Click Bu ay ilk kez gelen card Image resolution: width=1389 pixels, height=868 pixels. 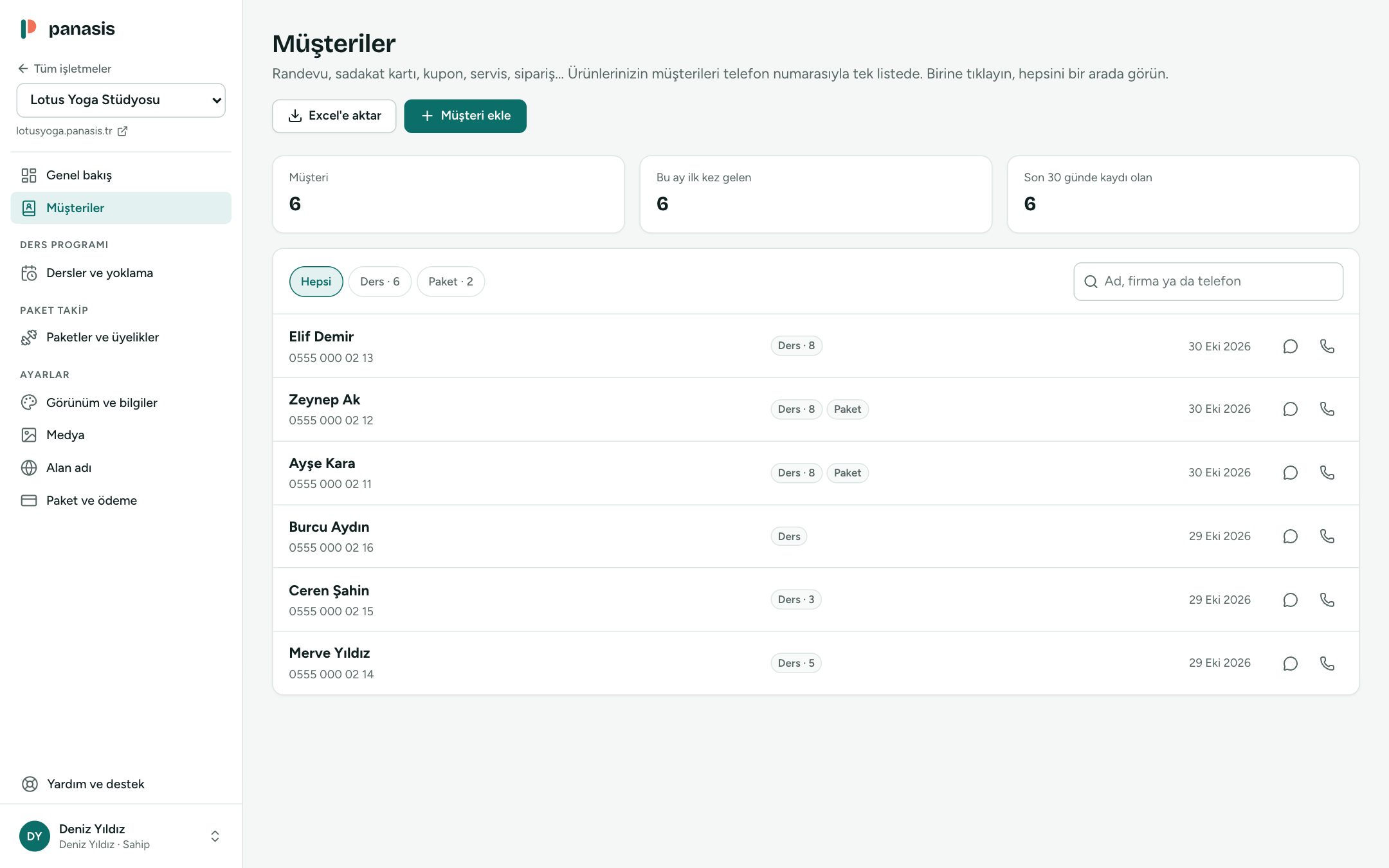[815, 194]
